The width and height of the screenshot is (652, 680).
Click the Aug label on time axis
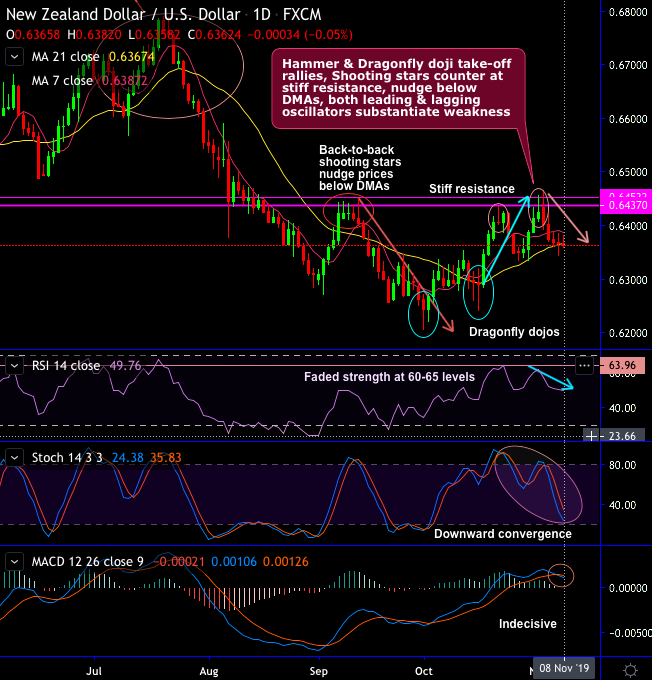(x=209, y=671)
